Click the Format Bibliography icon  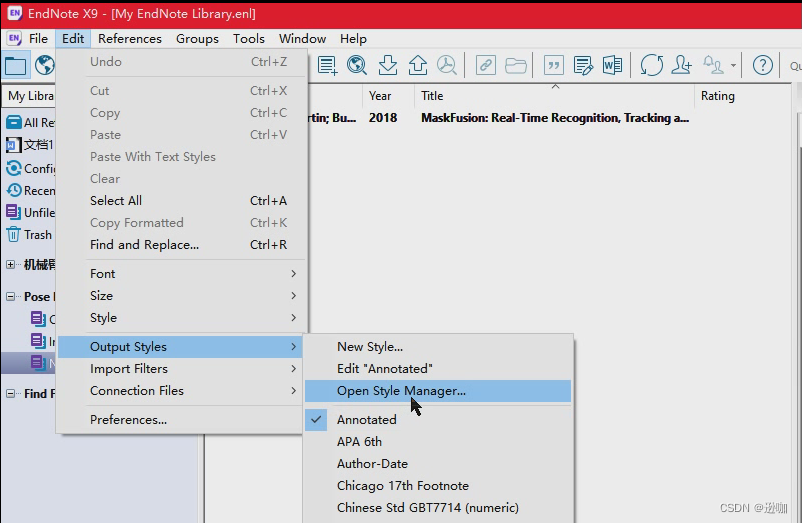583,65
